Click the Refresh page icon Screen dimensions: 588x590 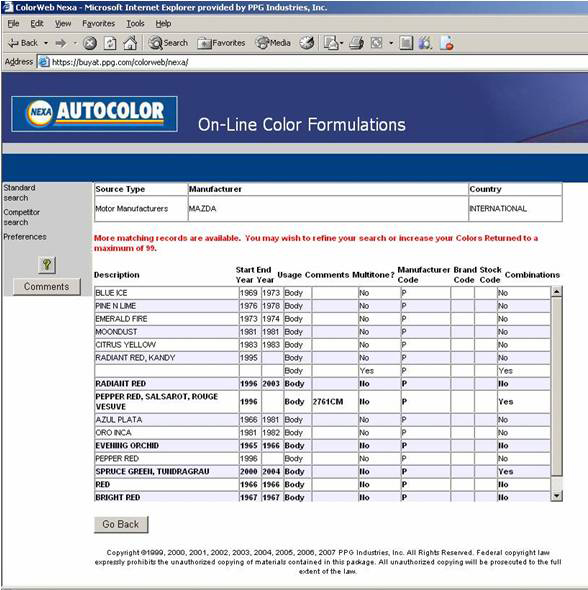coord(110,43)
